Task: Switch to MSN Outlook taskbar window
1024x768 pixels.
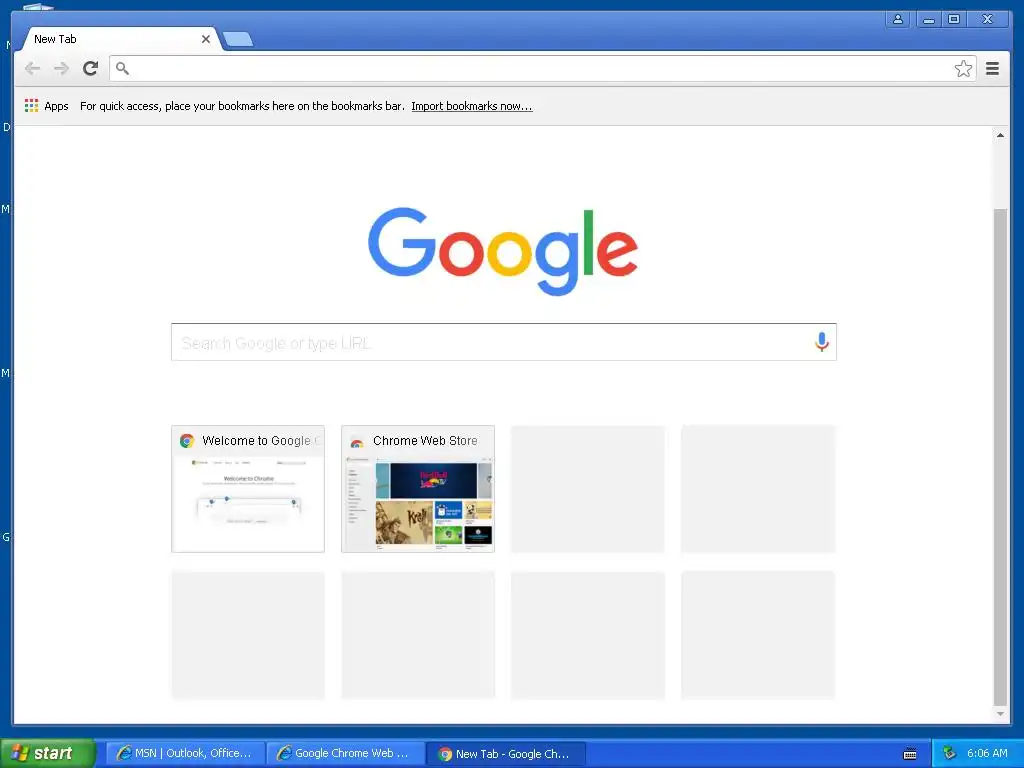Action: point(185,754)
